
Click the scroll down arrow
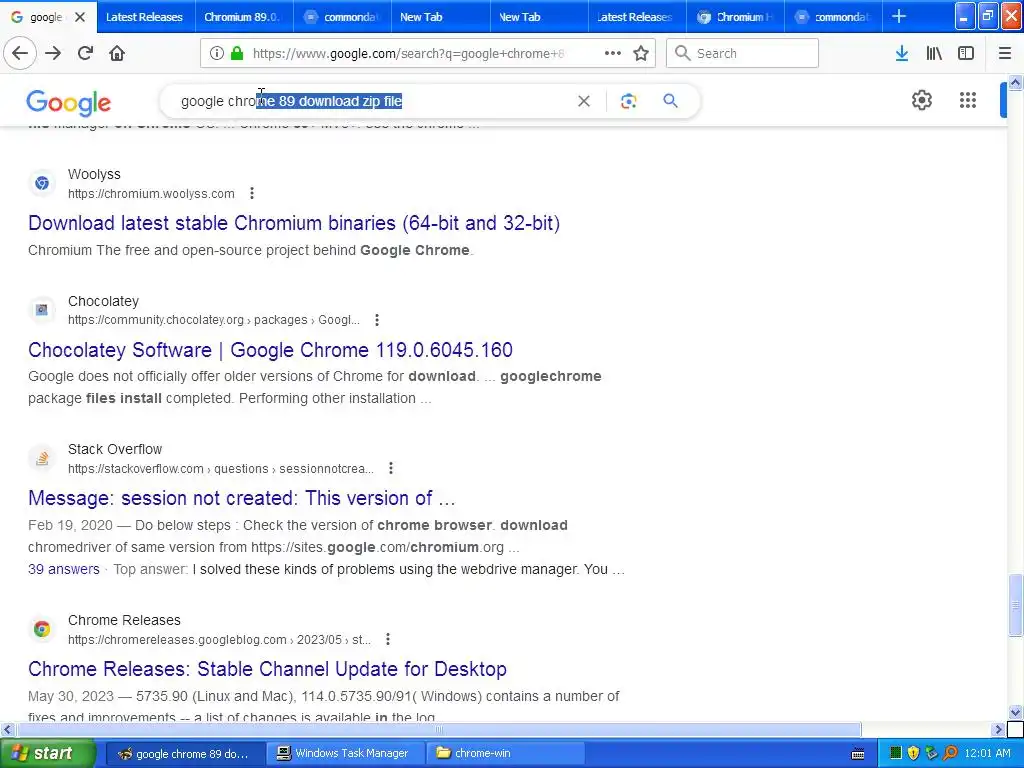1015,712
